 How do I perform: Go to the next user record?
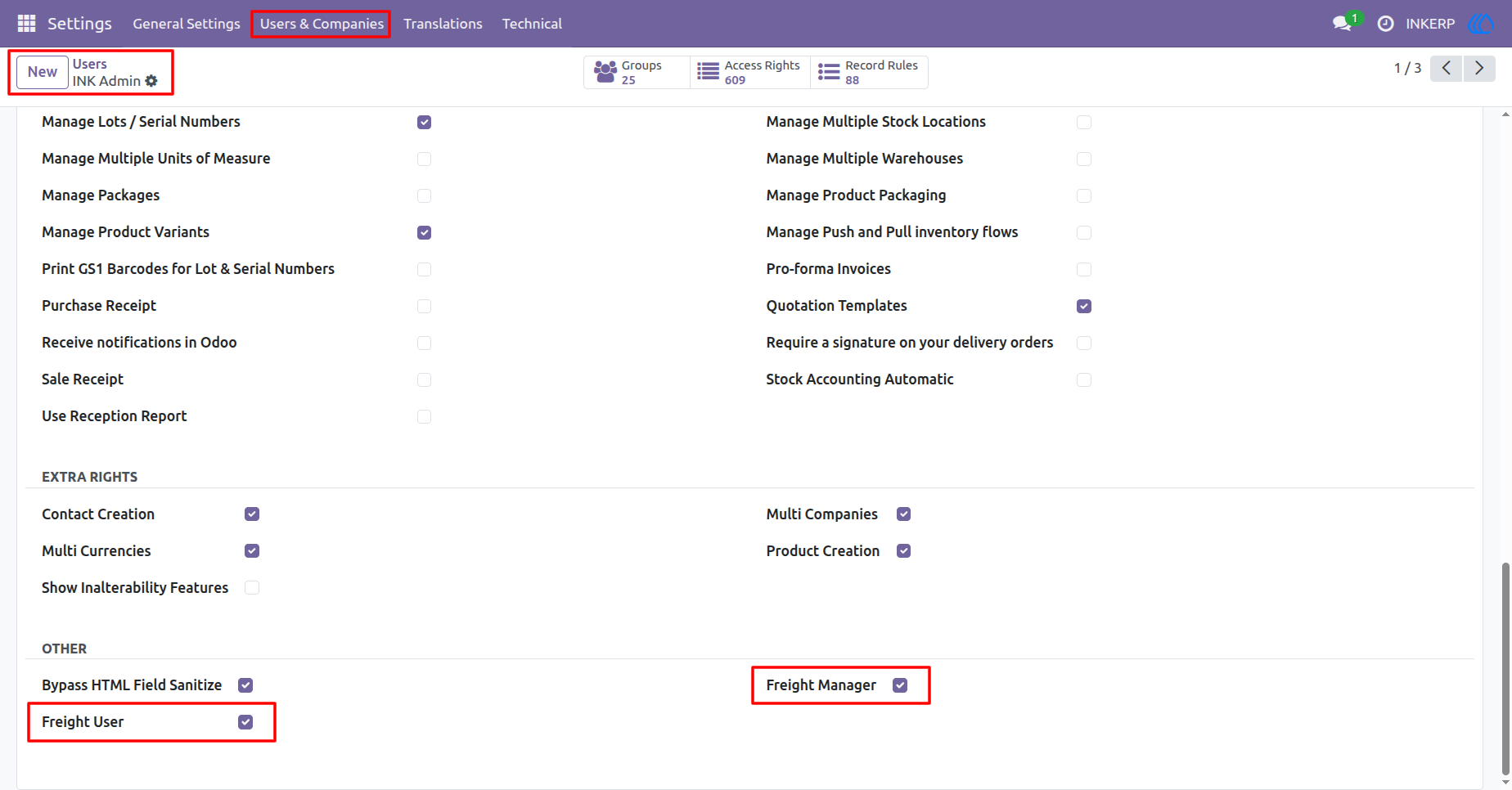click(x=1479, y=68)
